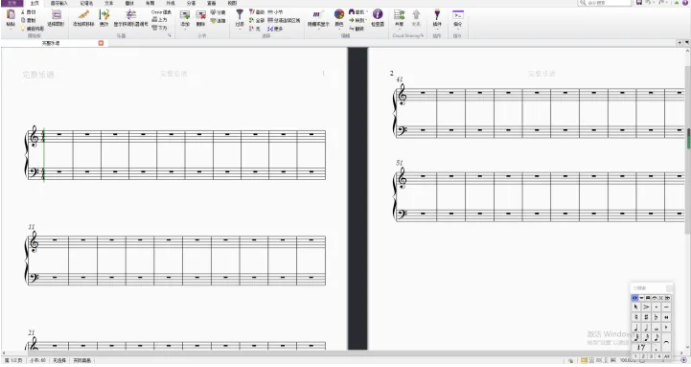The width and height of the screenshot is (691, 367).
Task: Select the quarter note on the keypad
Action: pyautogui.click(x=635, y=327)
